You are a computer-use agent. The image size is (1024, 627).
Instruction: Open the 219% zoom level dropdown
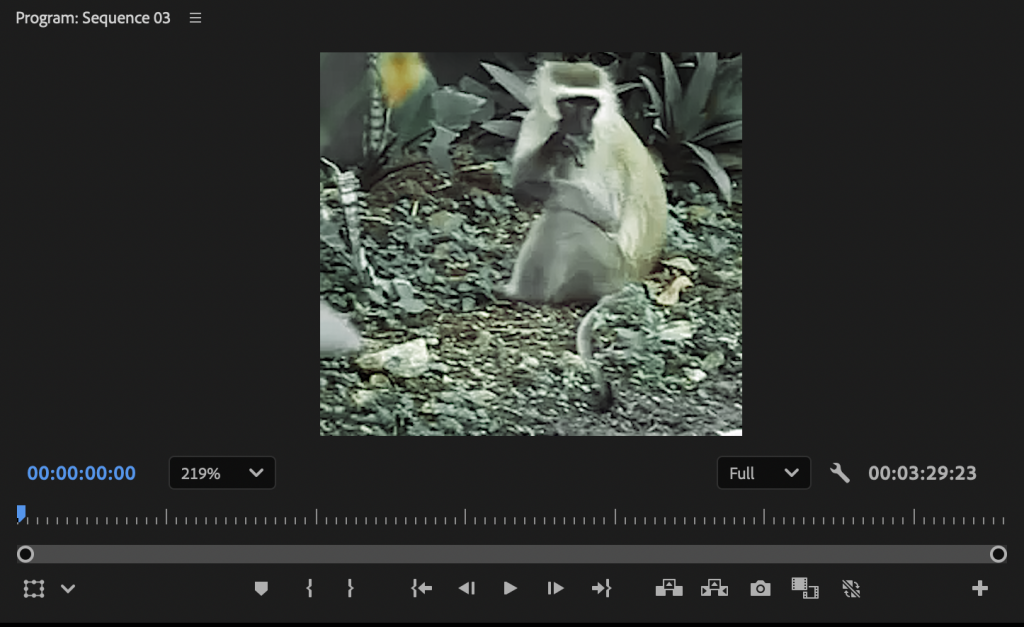[x=222, y=473]
